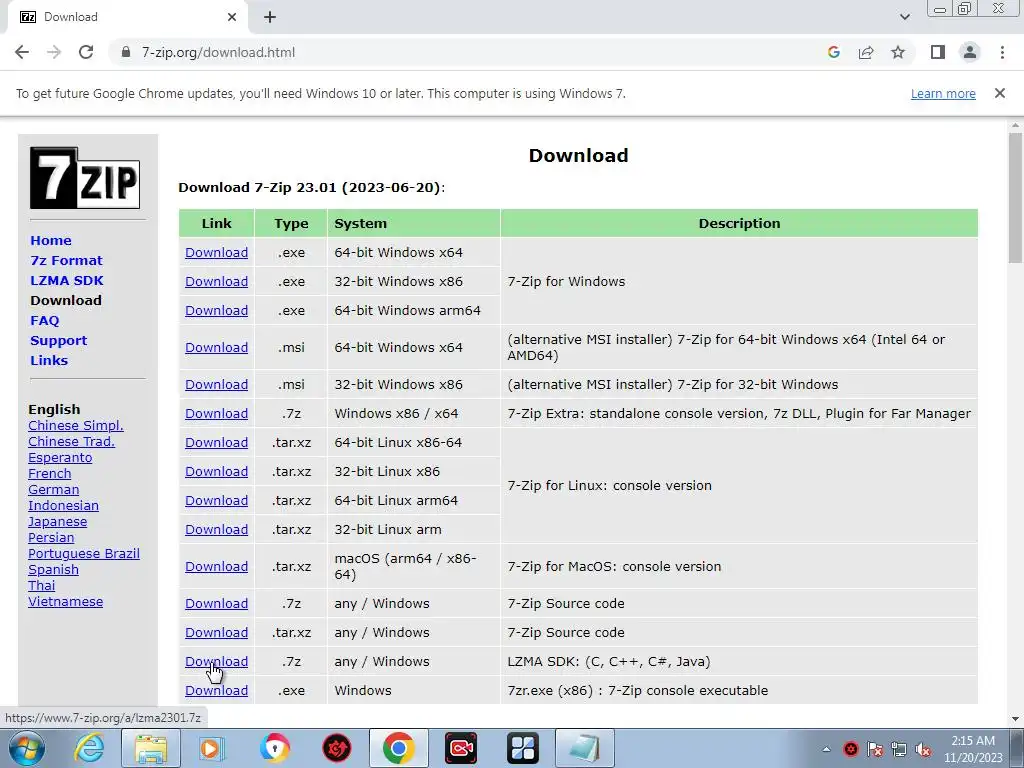Open the FAQ sidebar link

(44, 321)
